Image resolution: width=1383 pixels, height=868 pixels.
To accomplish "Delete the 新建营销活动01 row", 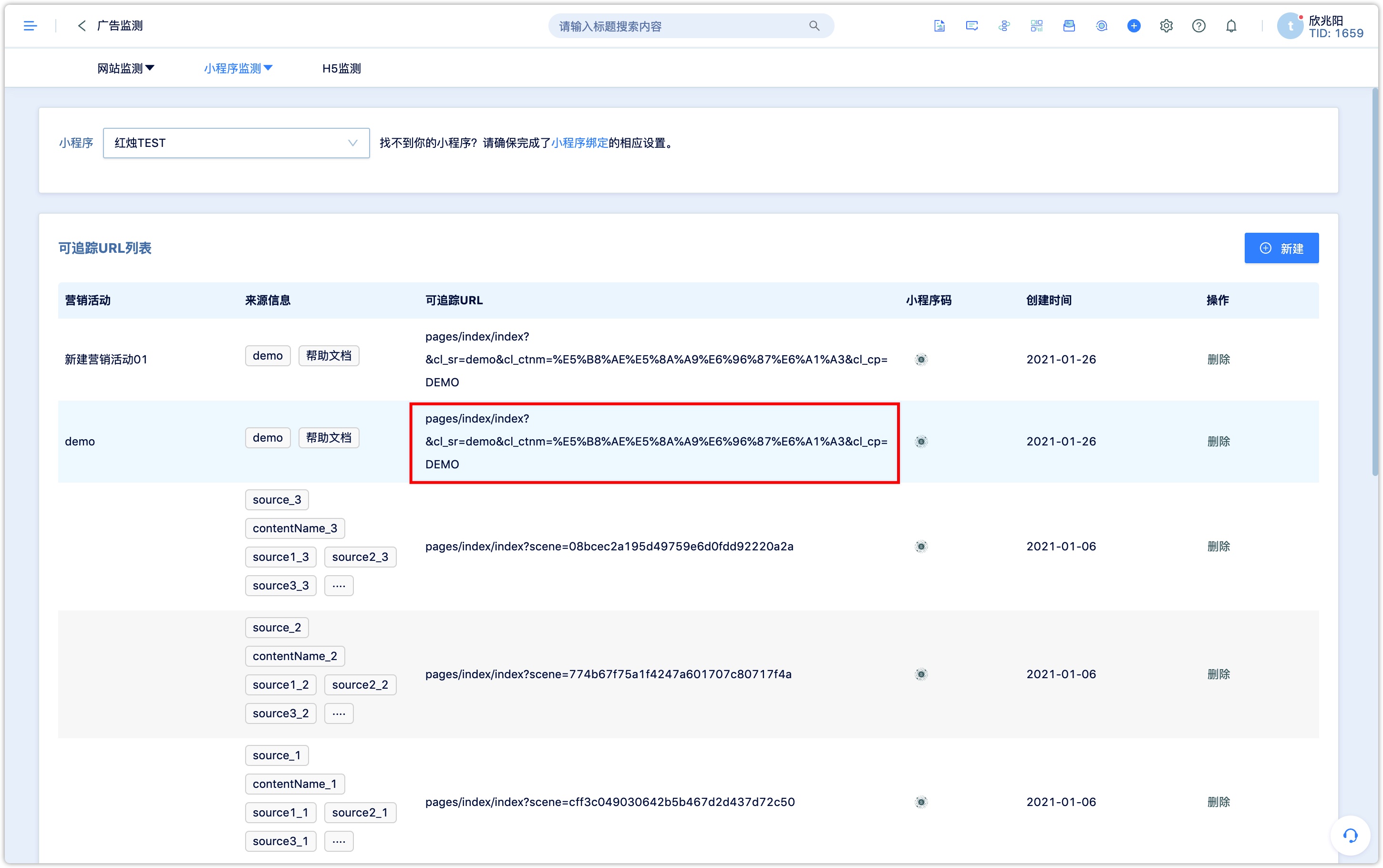I will (x=1218, y=360).
